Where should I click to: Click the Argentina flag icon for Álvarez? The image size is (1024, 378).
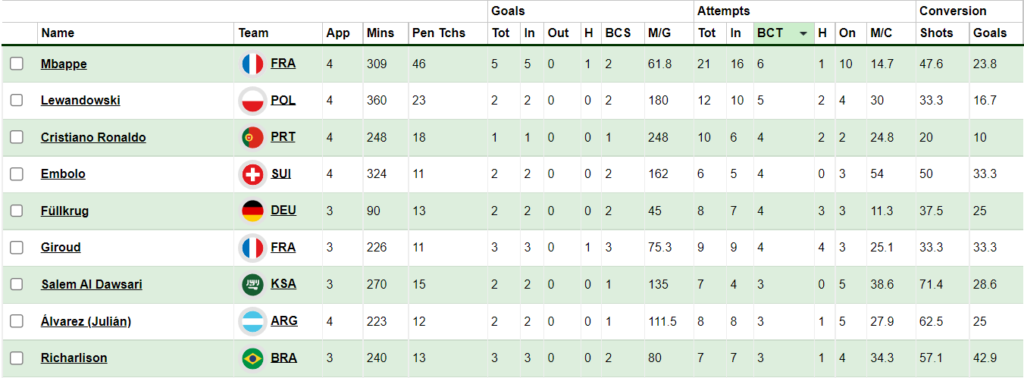[x=252, y=321]
